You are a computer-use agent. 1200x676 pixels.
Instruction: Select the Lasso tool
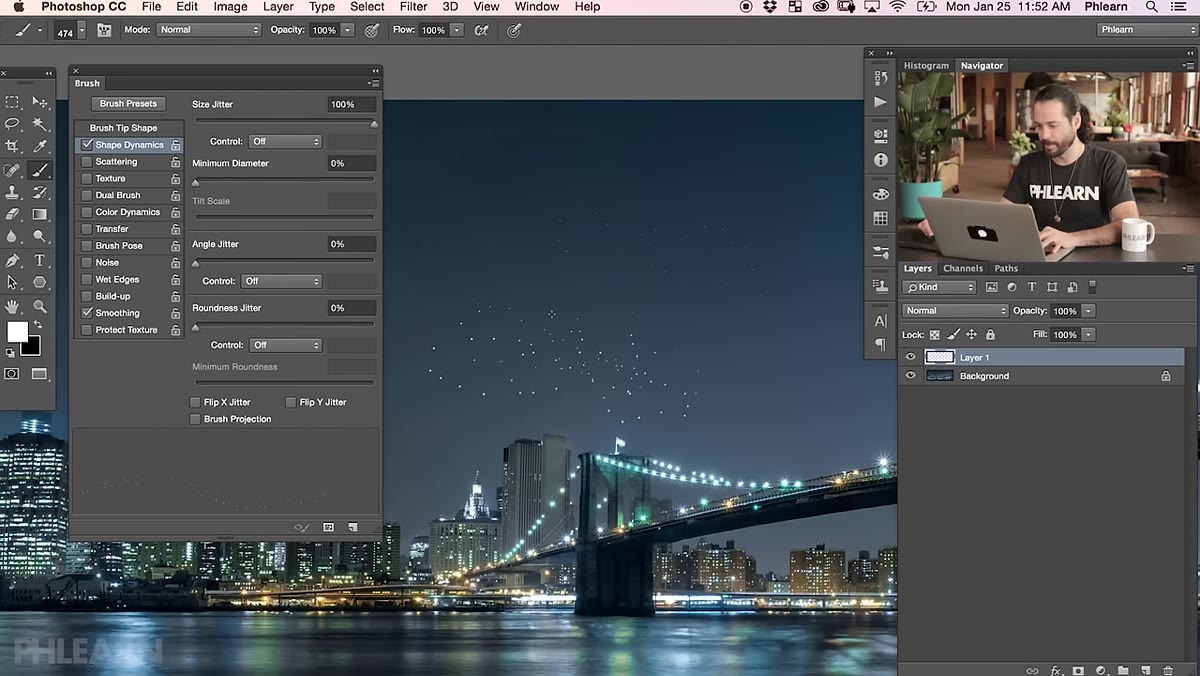tap(12, 124)
